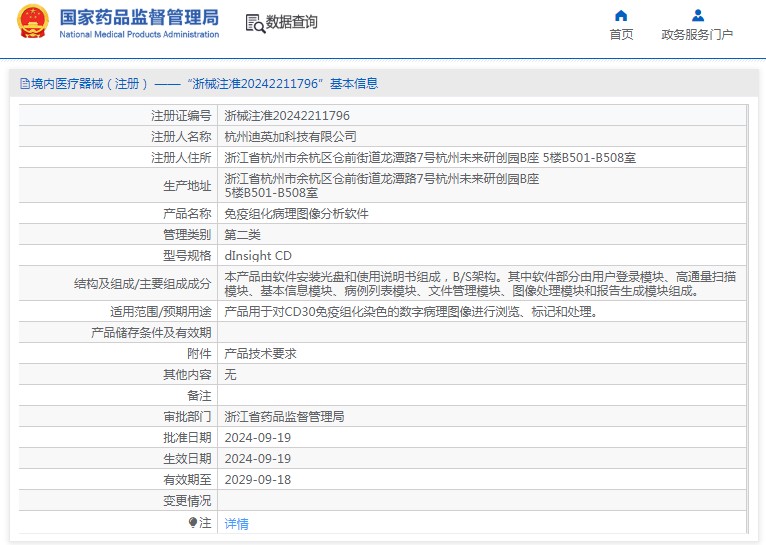Click the 注册人名称 label

[x=181, y=137]
